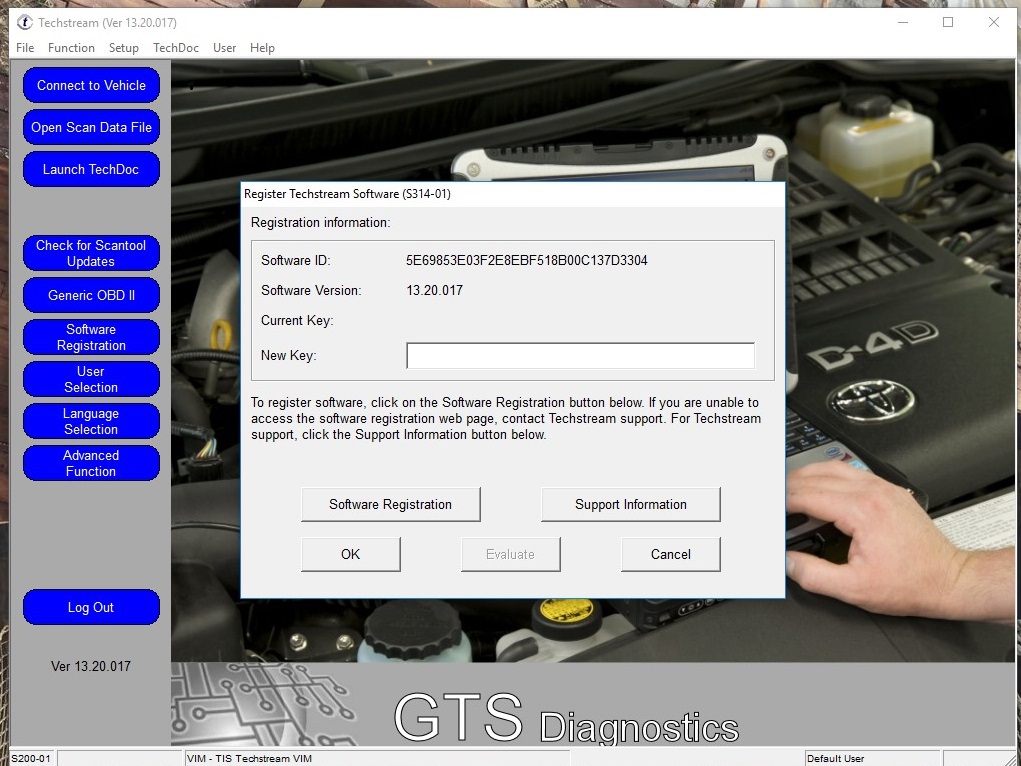The image size is (1021, 766).
Task: Open the Setup menu
Action: [123, 47]
